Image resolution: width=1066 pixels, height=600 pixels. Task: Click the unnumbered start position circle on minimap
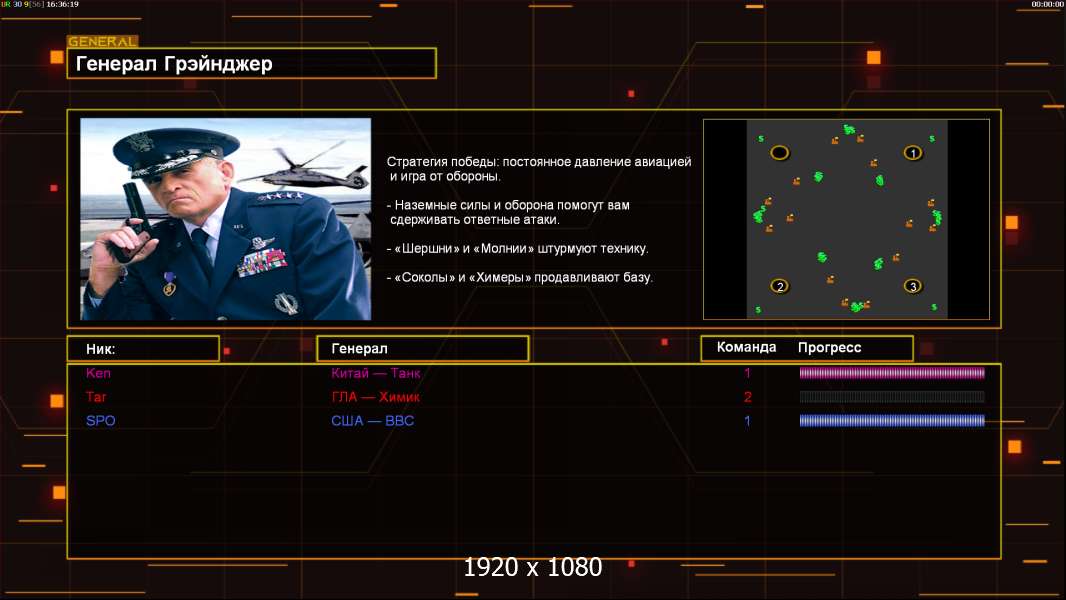point(780,153)
